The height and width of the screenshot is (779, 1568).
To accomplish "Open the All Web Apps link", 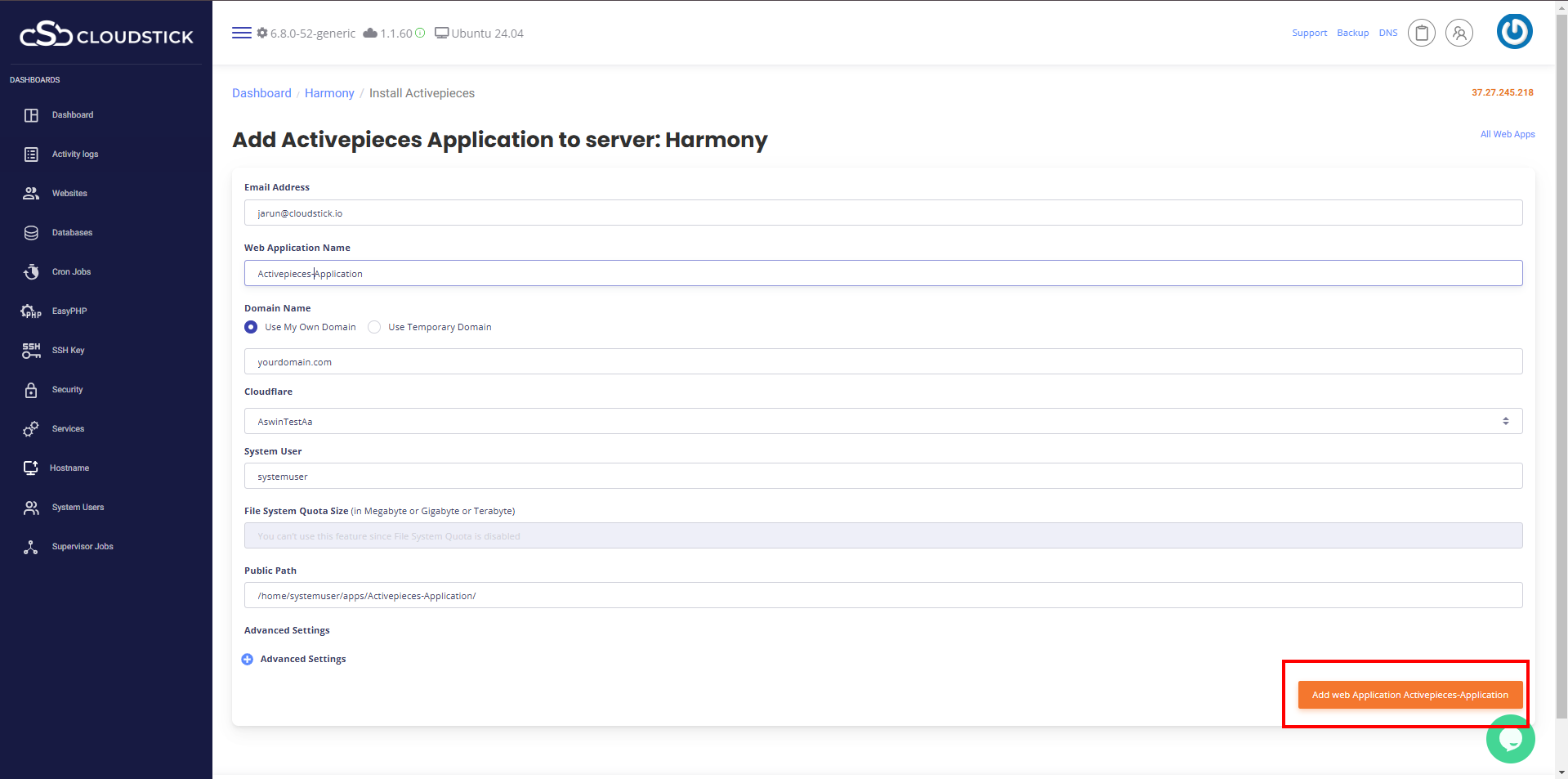I will (1507, 134).
